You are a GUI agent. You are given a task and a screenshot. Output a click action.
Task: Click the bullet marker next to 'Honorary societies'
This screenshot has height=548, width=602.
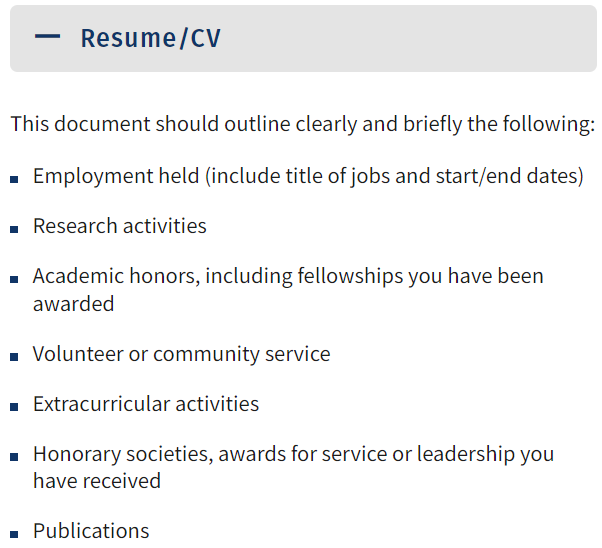[x=14, y=457]
